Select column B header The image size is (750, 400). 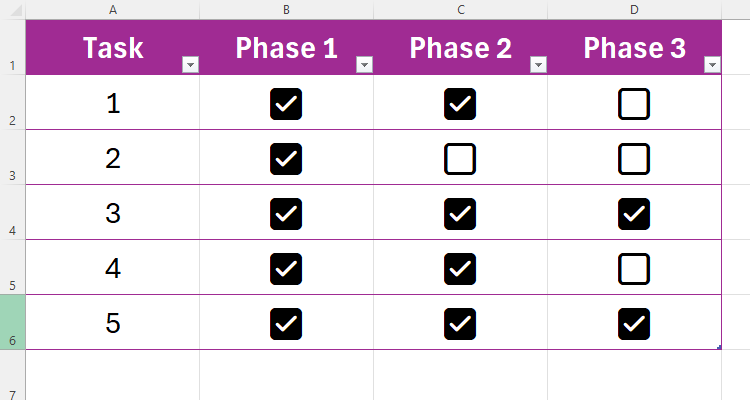pyautogui.click(x=286, y=9)
